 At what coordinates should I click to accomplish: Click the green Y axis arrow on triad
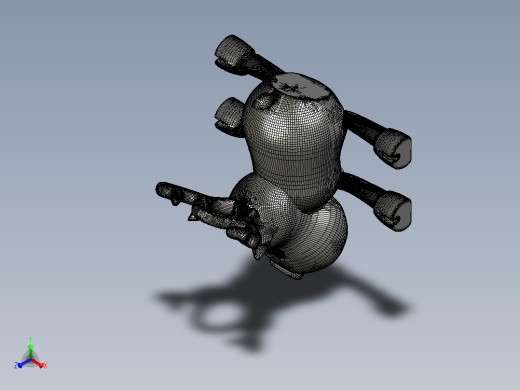[30, 351]
